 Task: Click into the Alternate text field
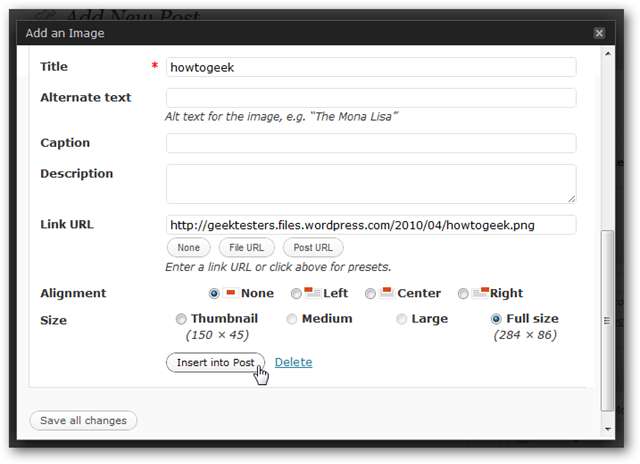point(371,98)
